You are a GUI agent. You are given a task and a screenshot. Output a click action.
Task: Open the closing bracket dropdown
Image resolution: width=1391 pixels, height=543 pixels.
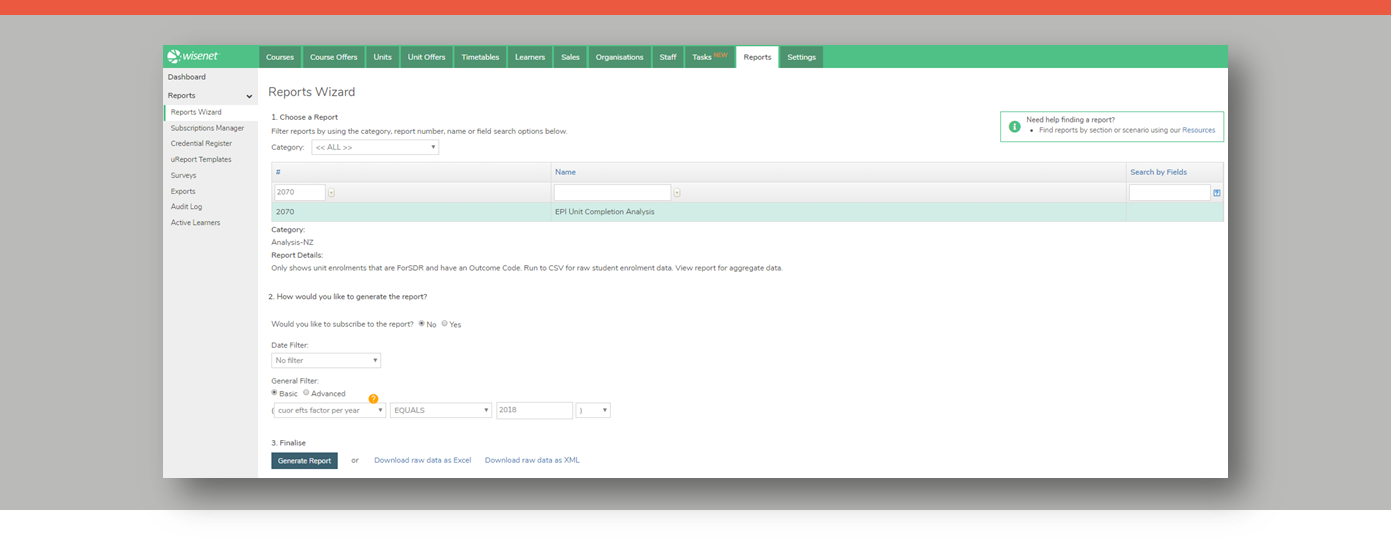(593, 410)
